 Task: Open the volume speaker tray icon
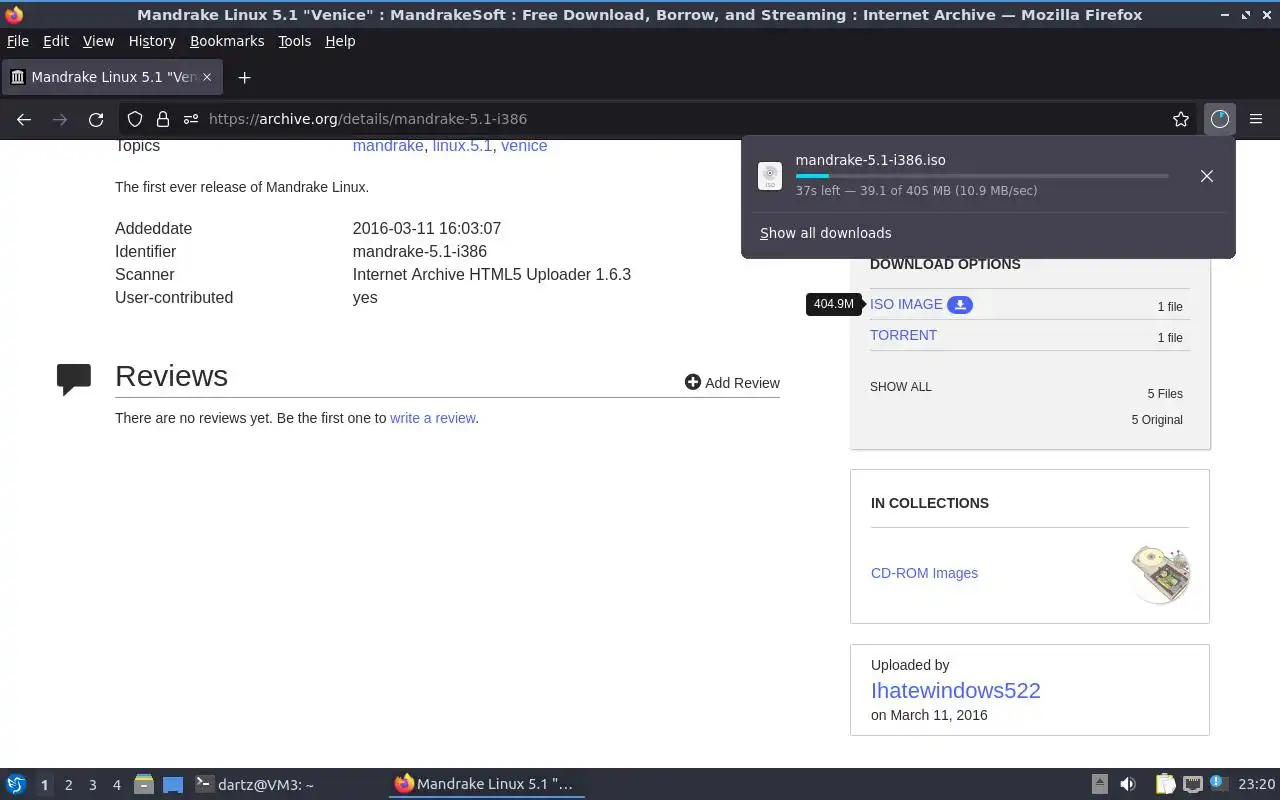[1128, 785]
